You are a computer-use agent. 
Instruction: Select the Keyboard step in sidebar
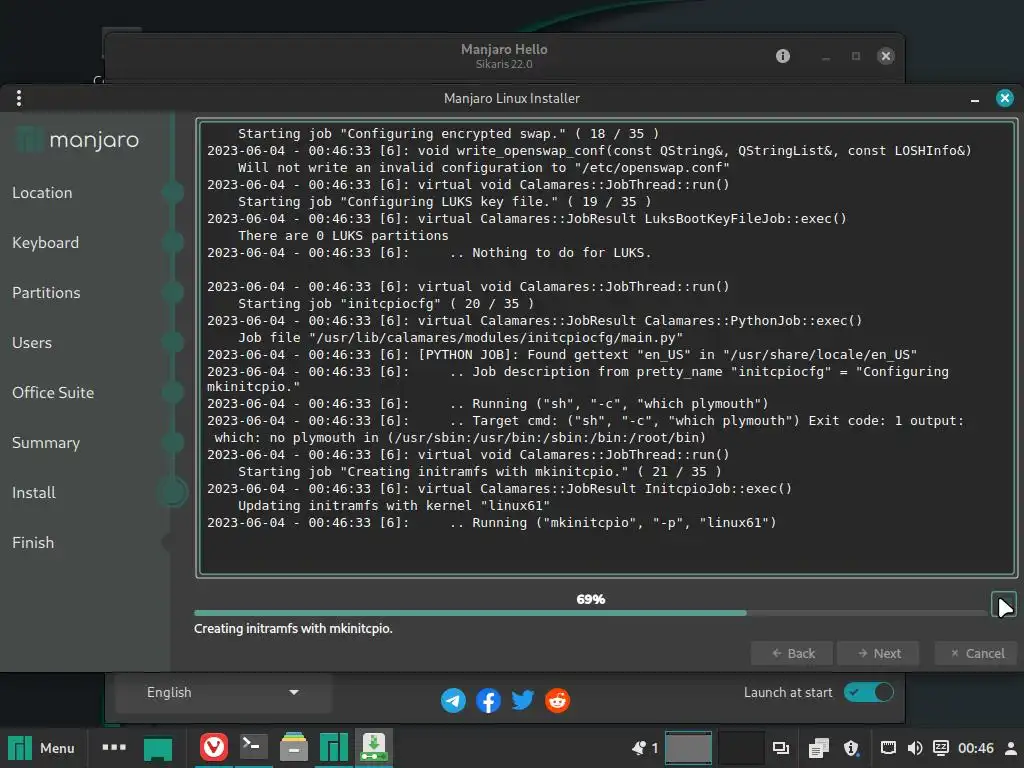tap(46, 242)
